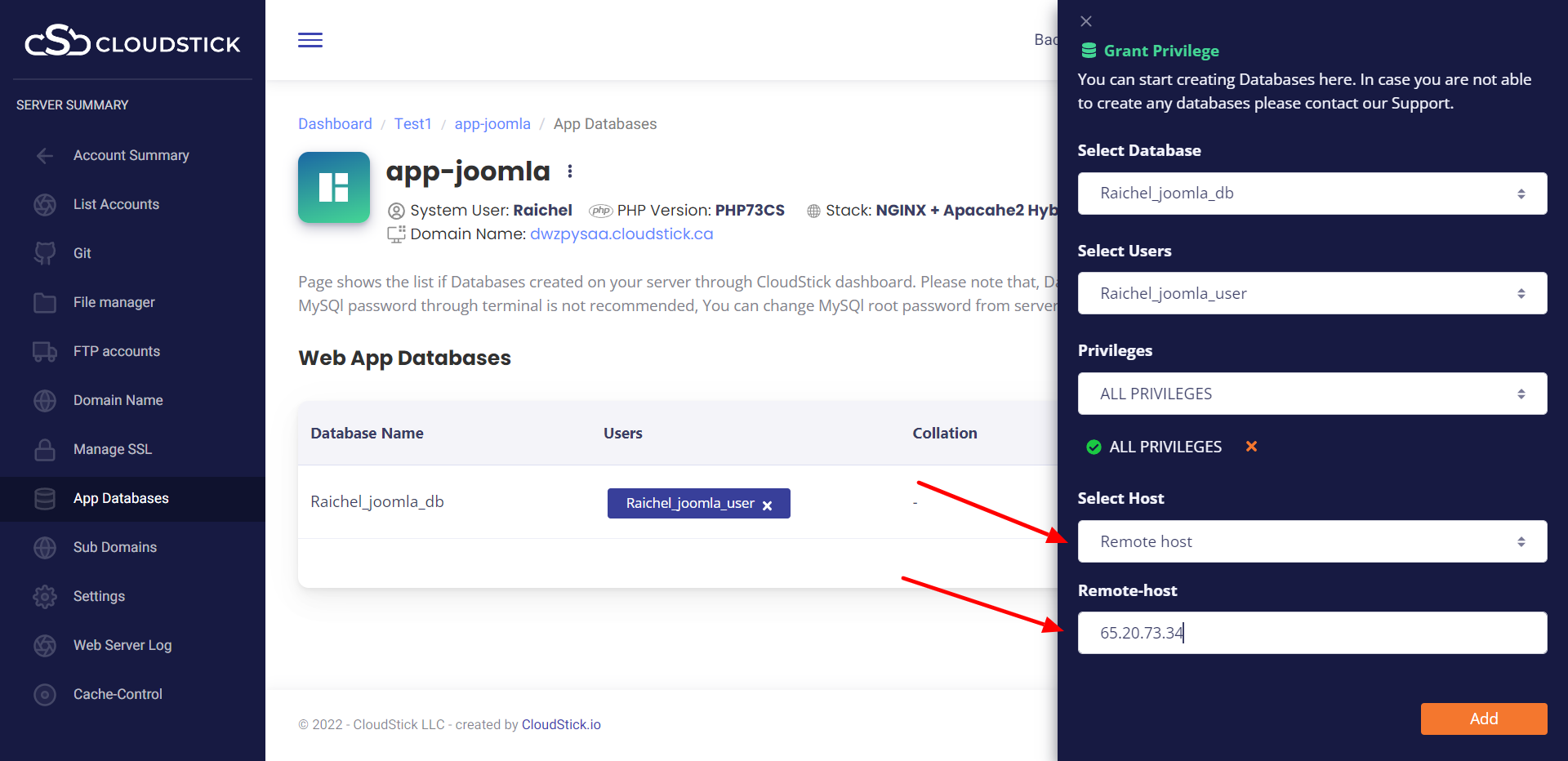Open the Select Database dropdown

(x=1312, y=194)
